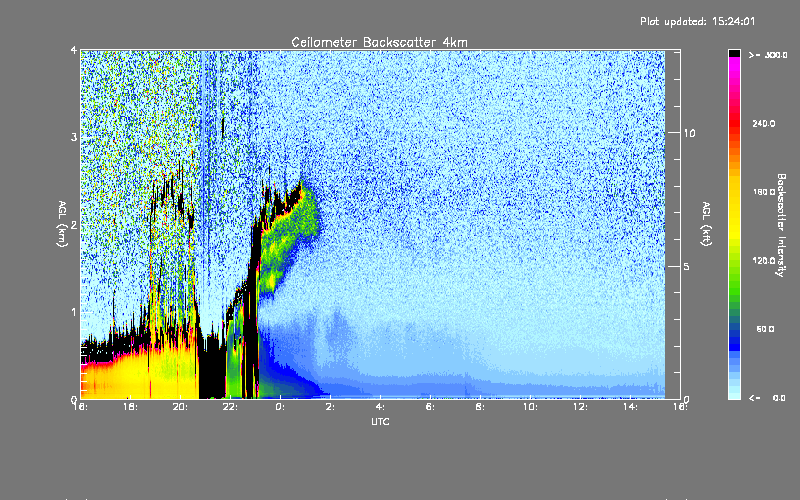Click the '2:' time tick label
The width and height of the screenshot is (800, 500).
point(330,407)
